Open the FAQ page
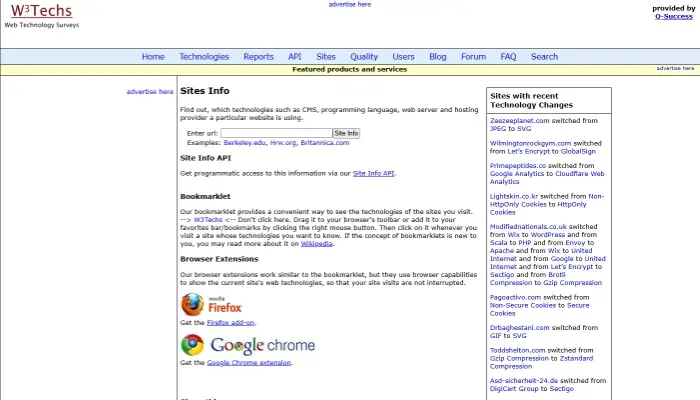The image size is (700, 400). 508,57
